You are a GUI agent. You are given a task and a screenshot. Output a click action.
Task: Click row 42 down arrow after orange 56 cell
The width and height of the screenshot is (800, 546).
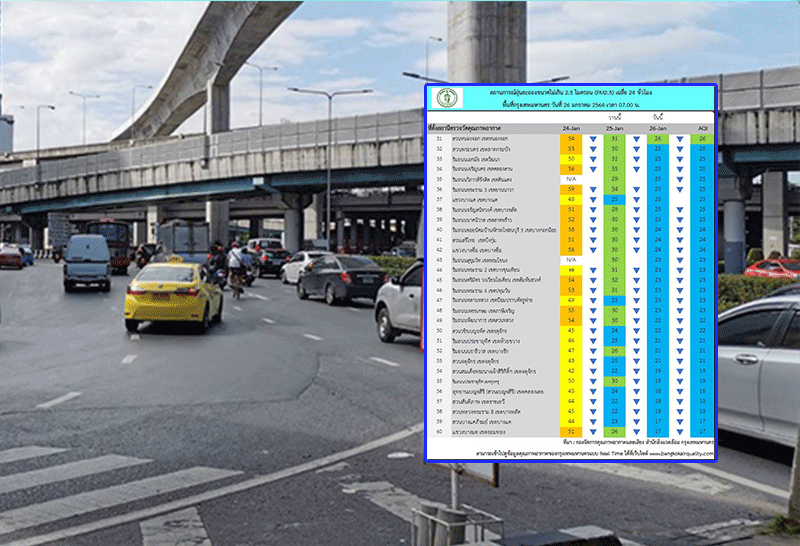point(593,249)
